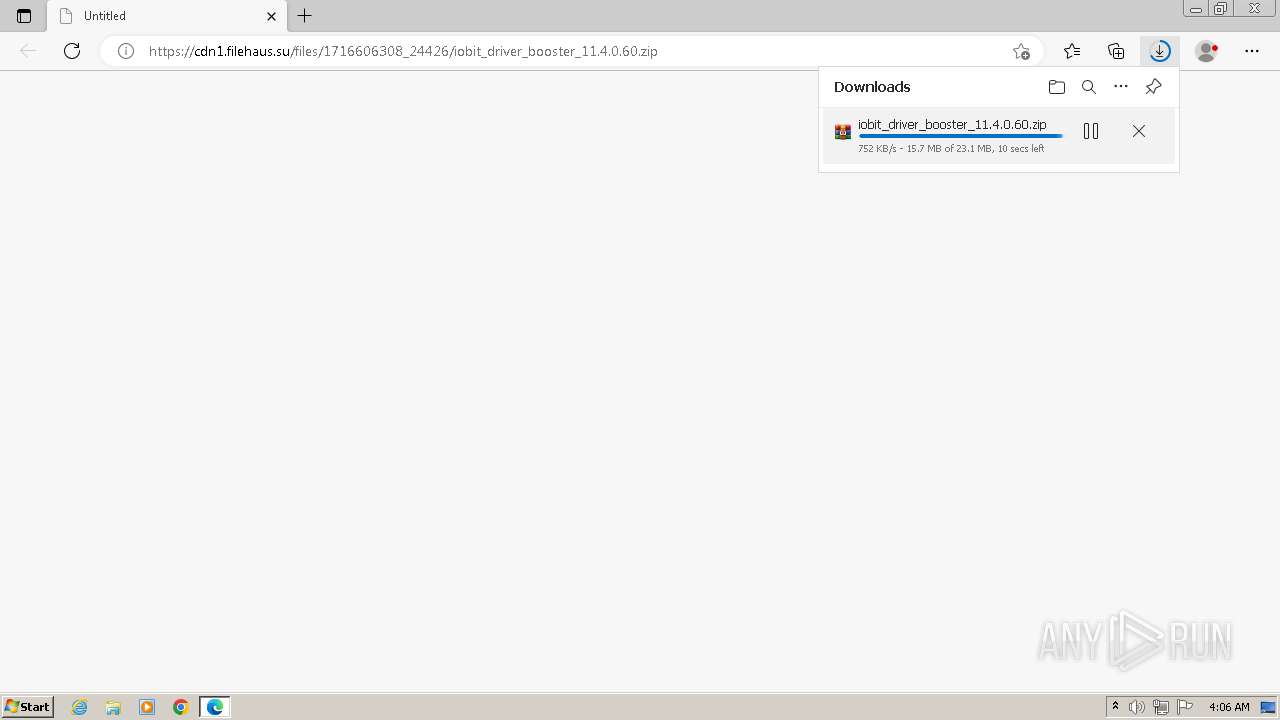Pin the Downloads panel
Image resolution: width=1280 pixels, height=720 pixels.
(x=1153, y=87)
